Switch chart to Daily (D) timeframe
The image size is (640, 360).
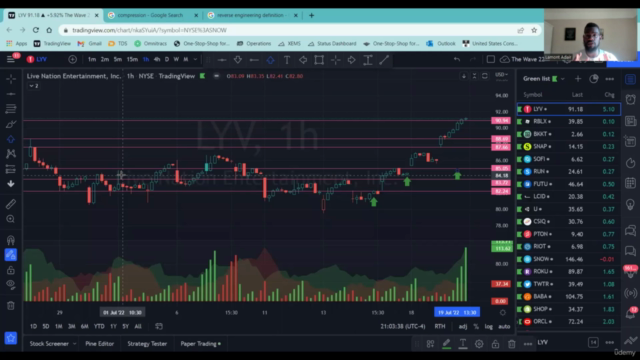point(167,60)
